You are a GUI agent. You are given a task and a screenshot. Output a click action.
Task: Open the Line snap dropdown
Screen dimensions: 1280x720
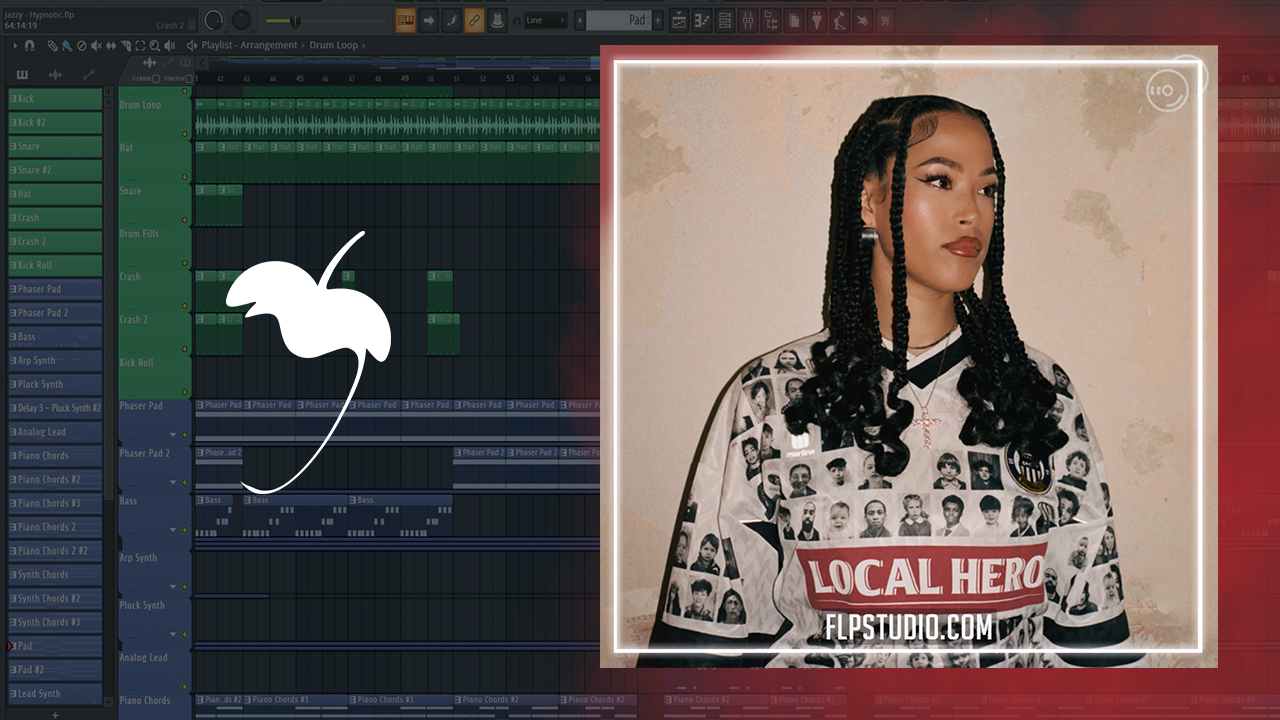pyautogui.click(x=546, y=20)
